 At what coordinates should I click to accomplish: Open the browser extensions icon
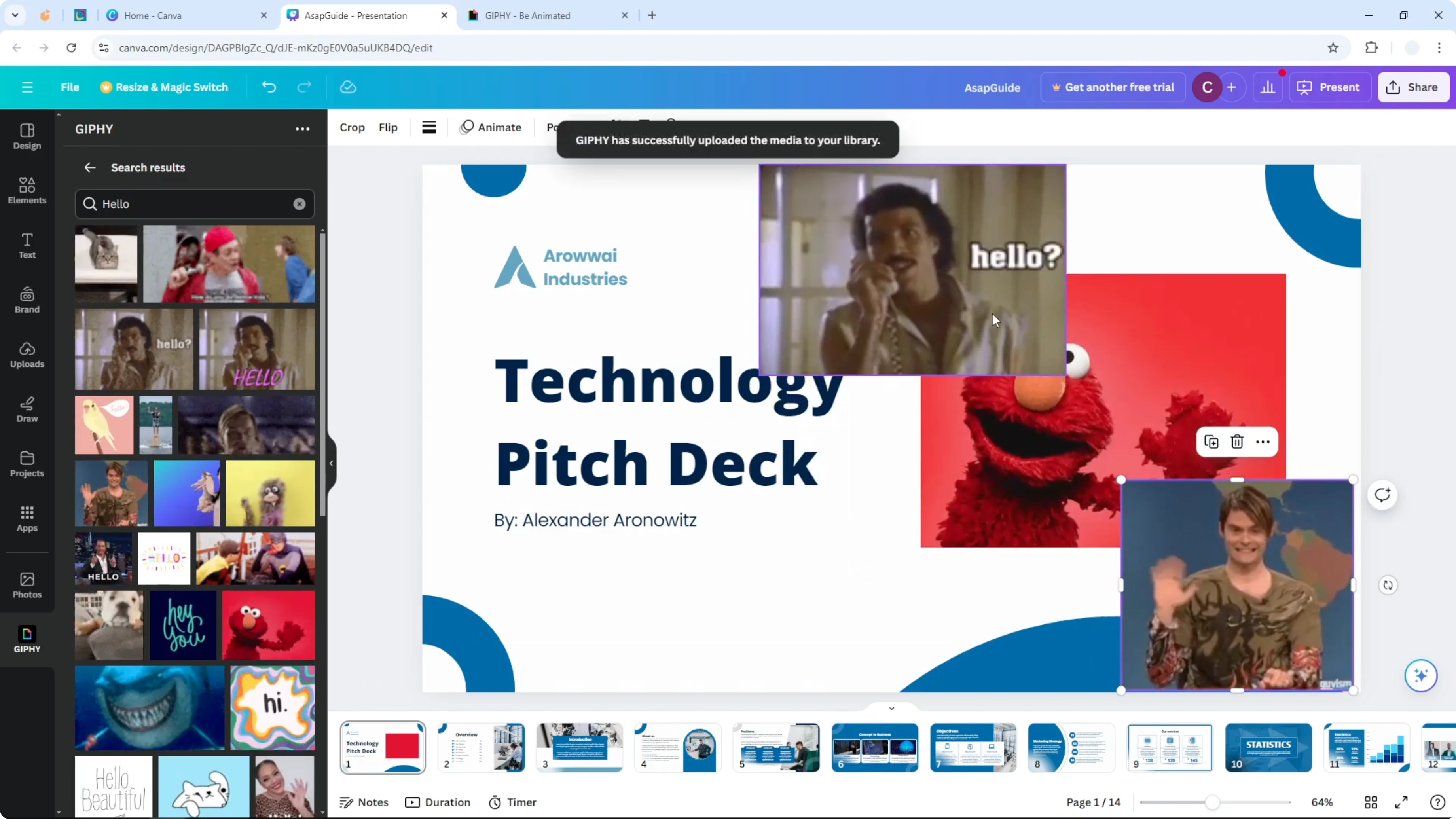pyautogui.click(x=1371, y=48)
